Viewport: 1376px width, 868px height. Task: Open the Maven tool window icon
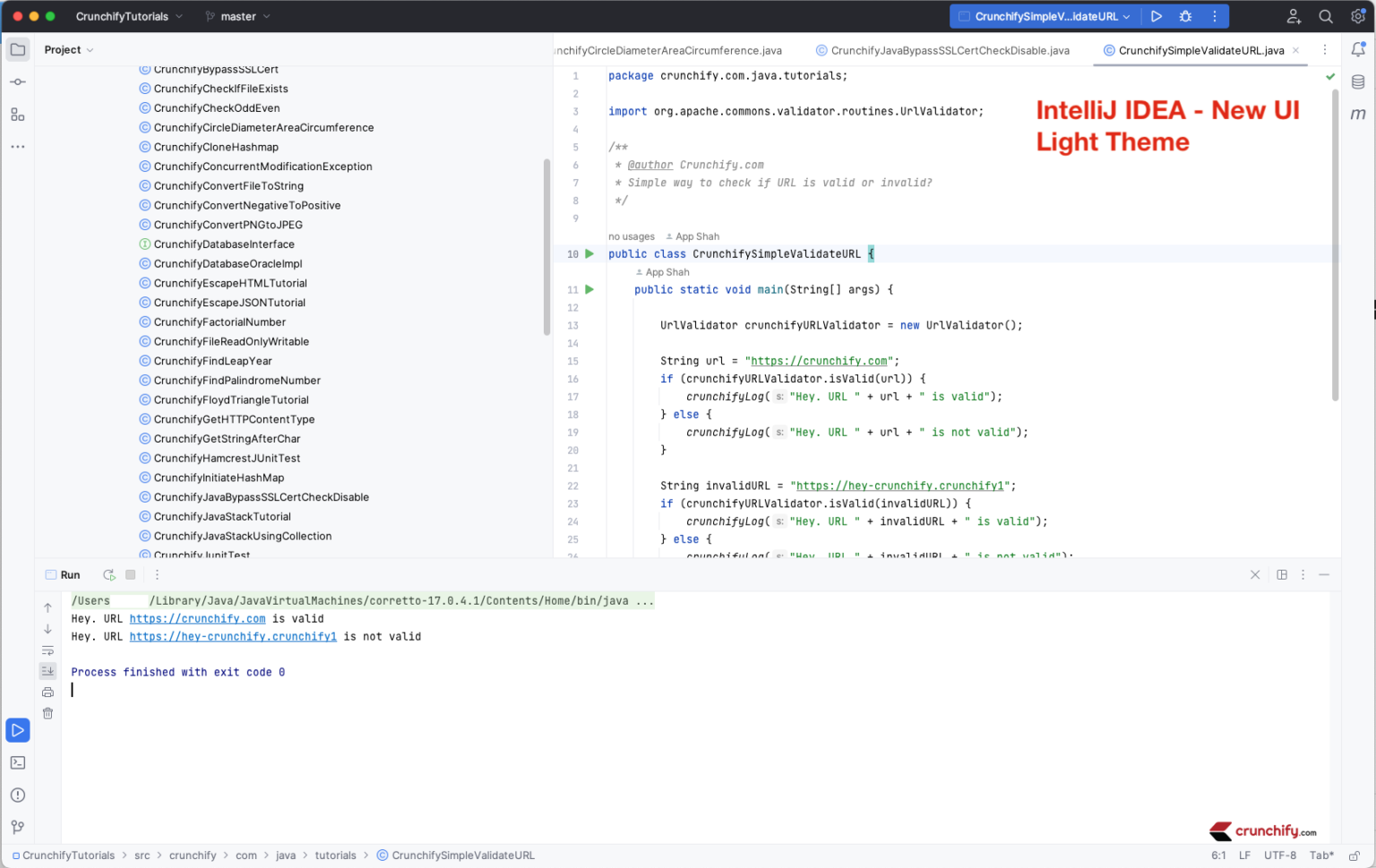[x=1358, y=114]
